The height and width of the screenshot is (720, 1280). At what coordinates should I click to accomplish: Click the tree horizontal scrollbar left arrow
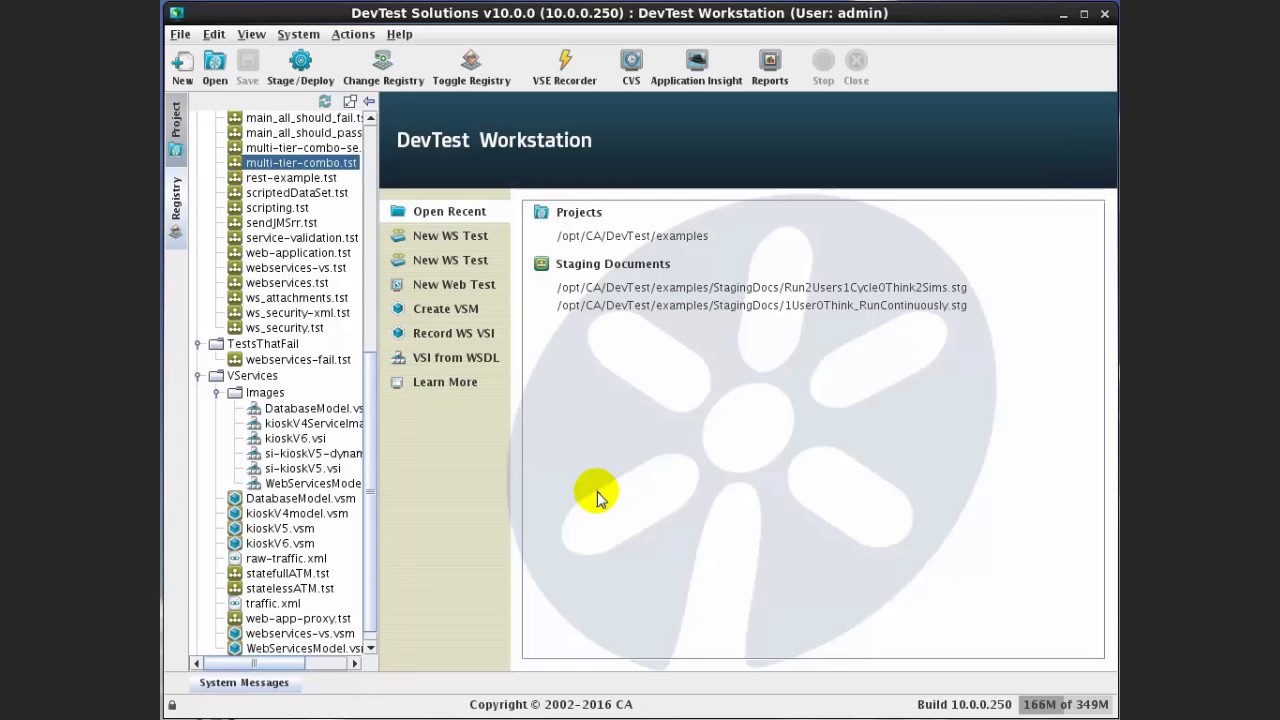click(196, 663)
